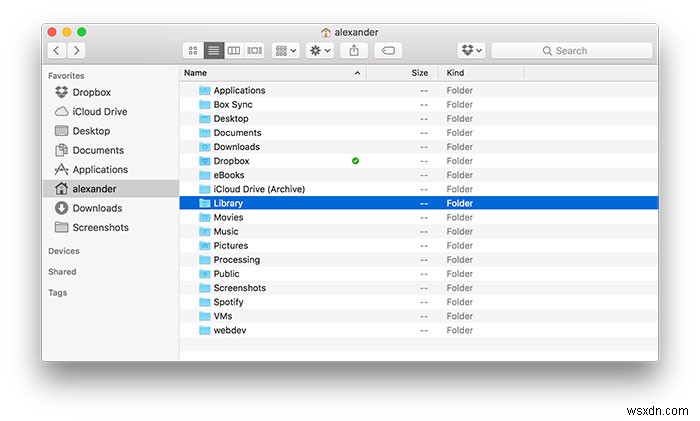Switch to Cover Flow view
Image resolution: width=700 pixels, height=421 pixels.
pyautogui.click(x=254, y=50)
